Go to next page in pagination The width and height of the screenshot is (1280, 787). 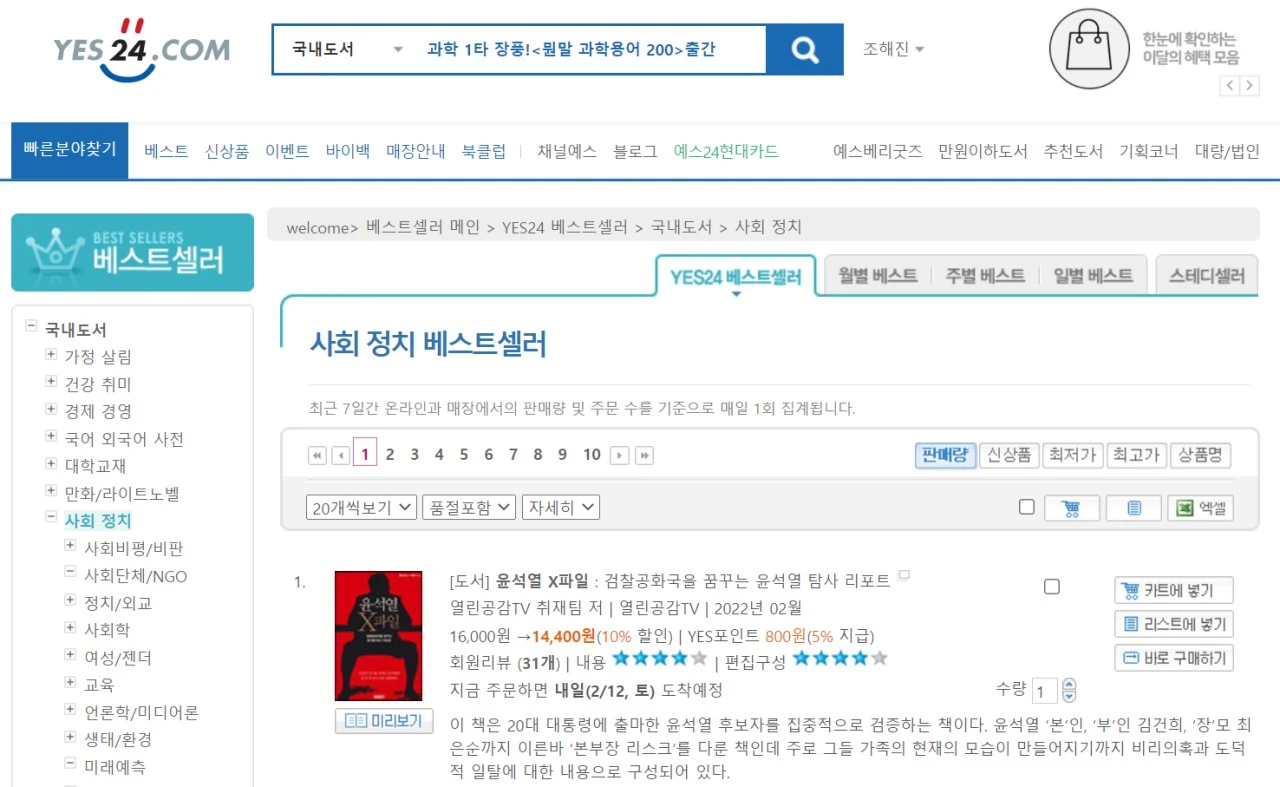[x=620, y=455]
